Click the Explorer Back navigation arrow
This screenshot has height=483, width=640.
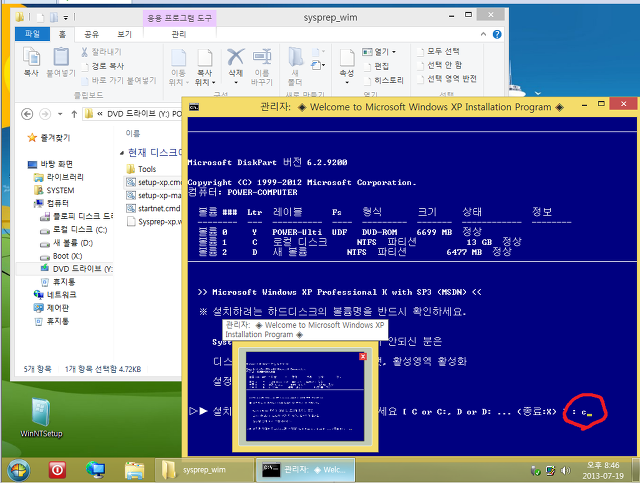pos(27,114)
